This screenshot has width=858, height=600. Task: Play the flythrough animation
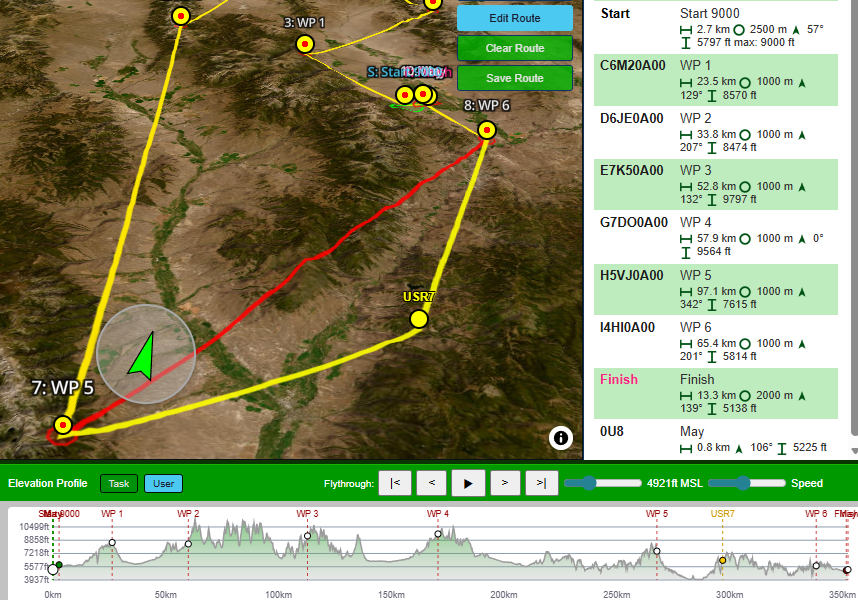tap(468, 483)
